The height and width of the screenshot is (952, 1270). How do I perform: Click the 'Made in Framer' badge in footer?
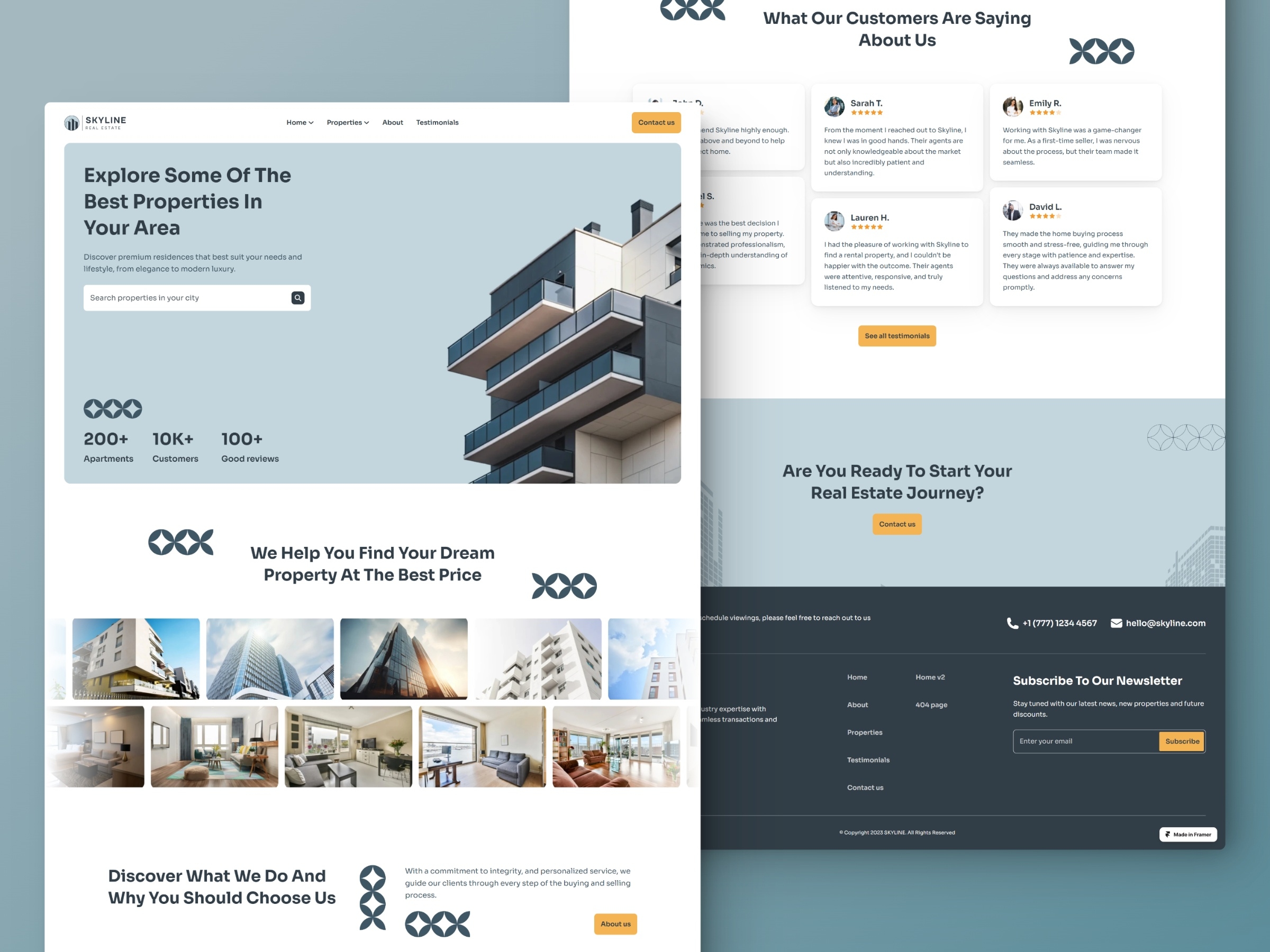point(1188,834)
